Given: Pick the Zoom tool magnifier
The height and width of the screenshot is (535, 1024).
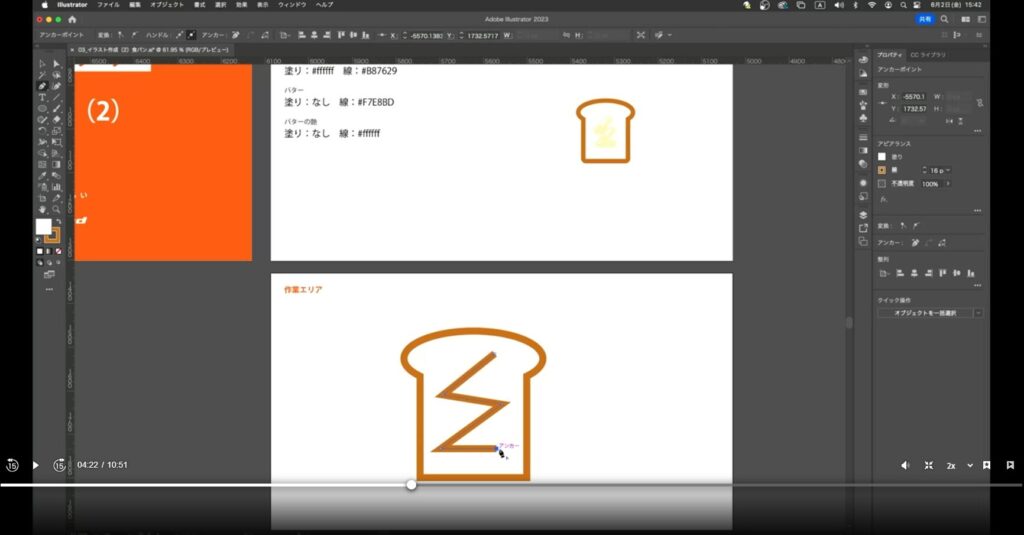Looking at the screenshot, I should pyautogui.click(x=56, y=209).
